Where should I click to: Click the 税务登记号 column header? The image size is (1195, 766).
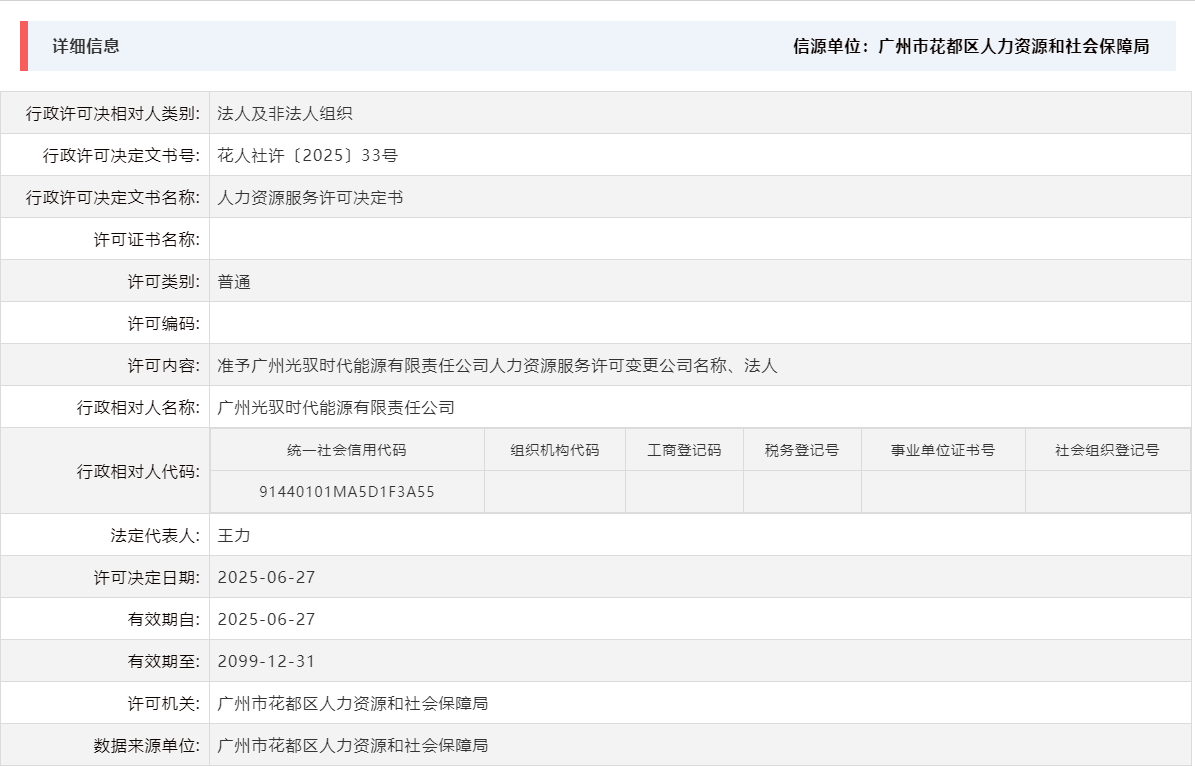pyautogui.click(x=802, y=449)
